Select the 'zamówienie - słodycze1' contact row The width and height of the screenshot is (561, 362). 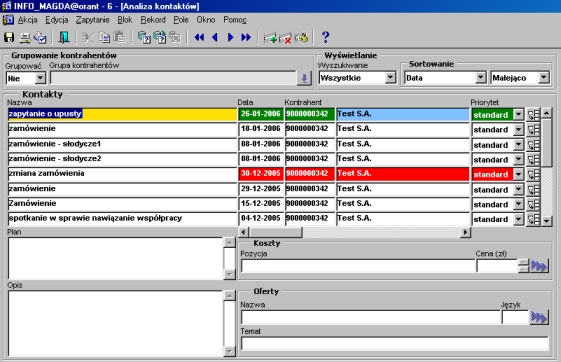point(122,144)
